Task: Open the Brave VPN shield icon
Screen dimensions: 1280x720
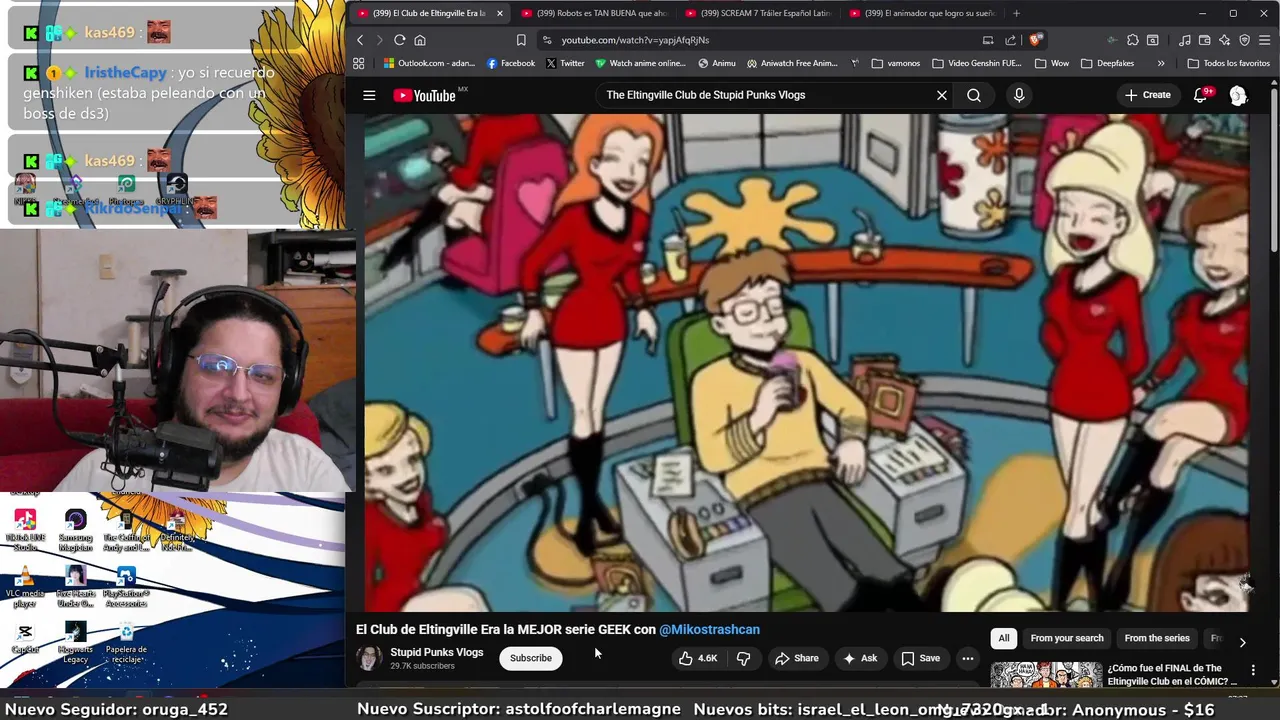Action: [x=1244, y=40]
